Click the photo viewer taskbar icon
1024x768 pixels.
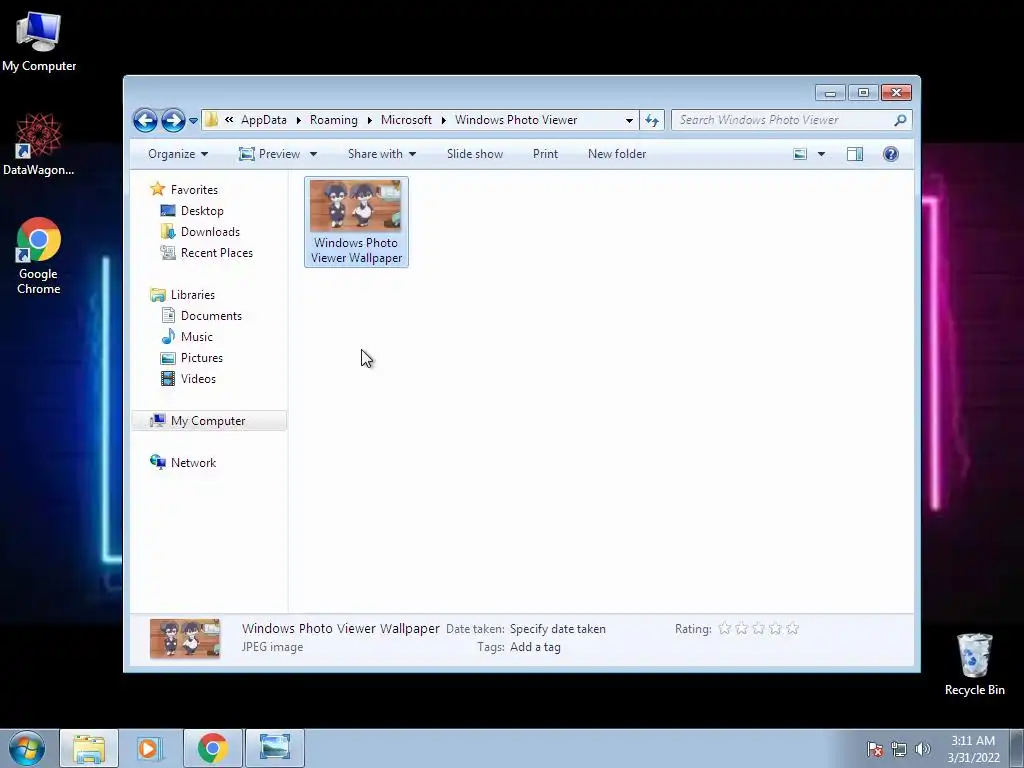(274, 748)
